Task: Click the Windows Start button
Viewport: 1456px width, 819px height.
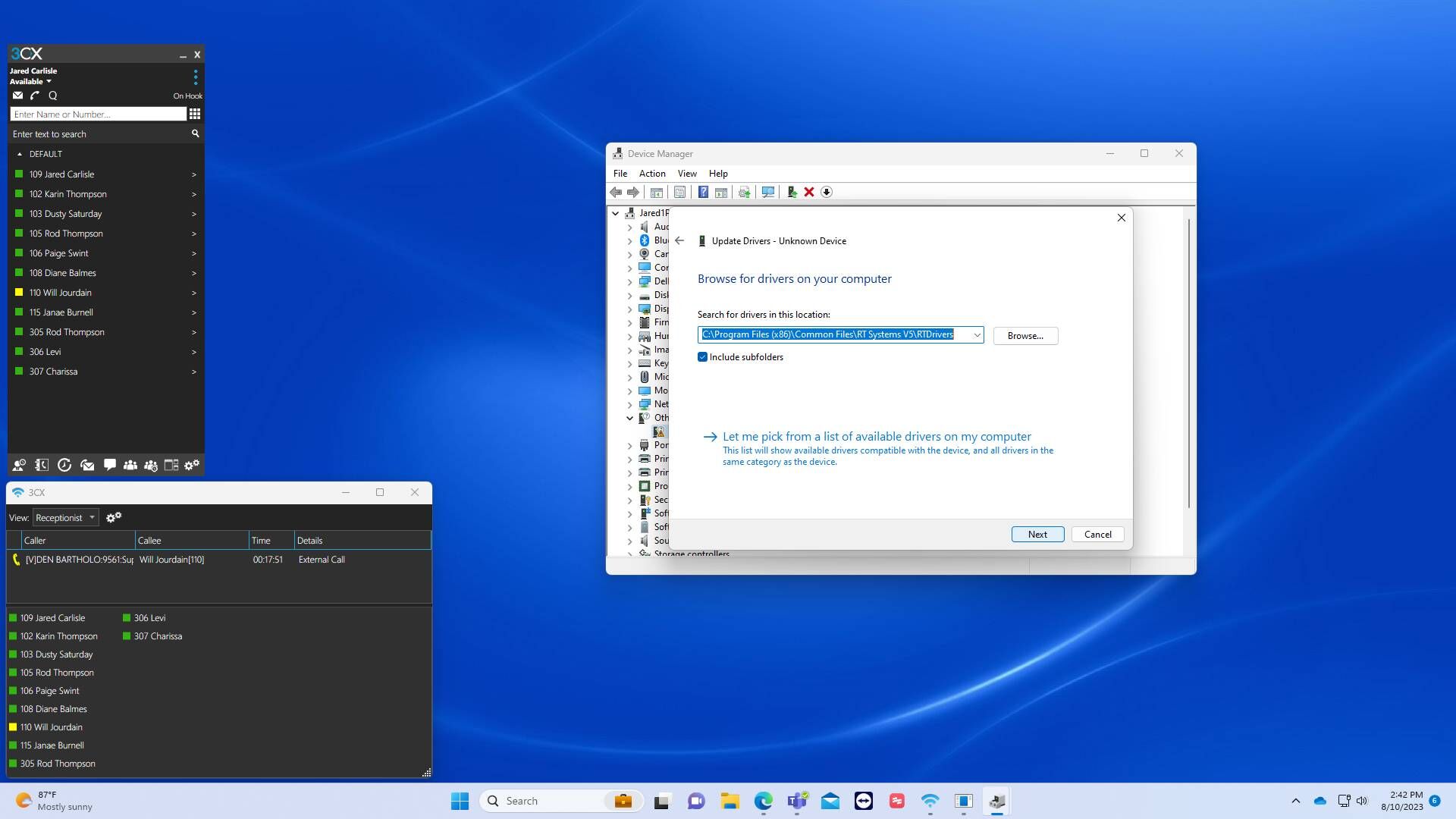Action: pyautogui.click(x=460, y=801)
